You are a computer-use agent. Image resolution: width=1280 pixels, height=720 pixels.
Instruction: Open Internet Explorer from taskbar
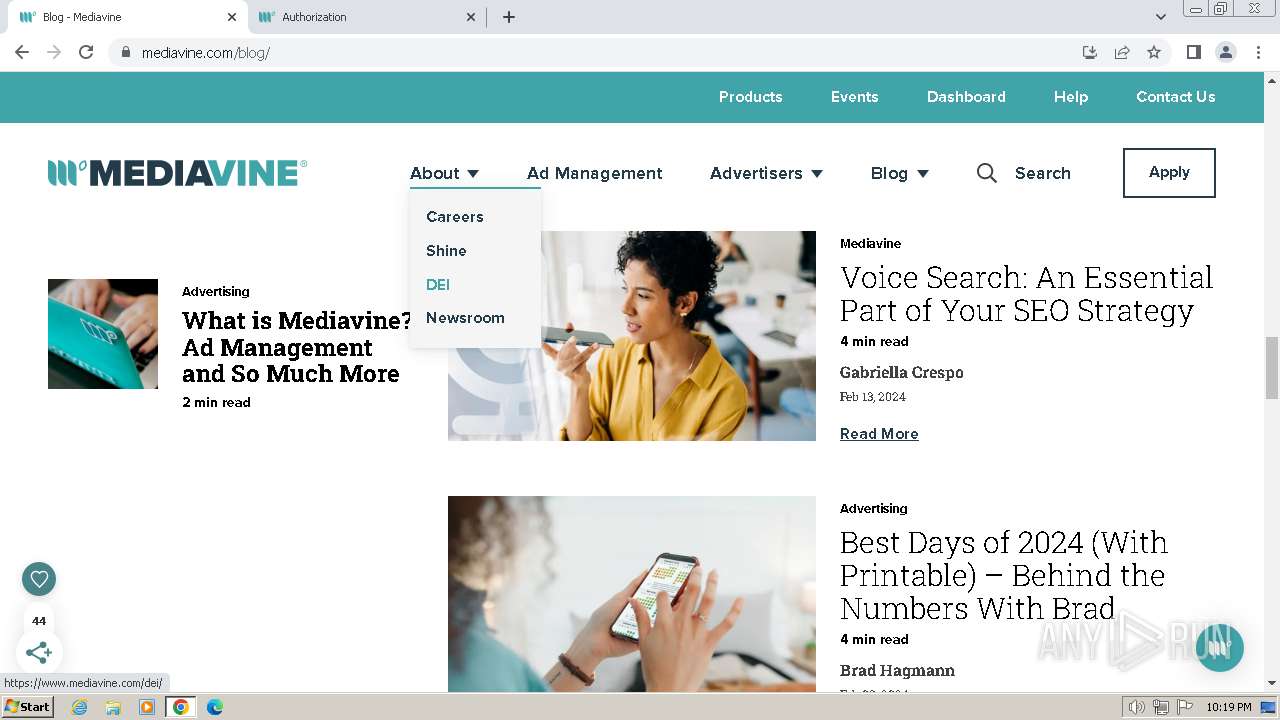[79, 707]
